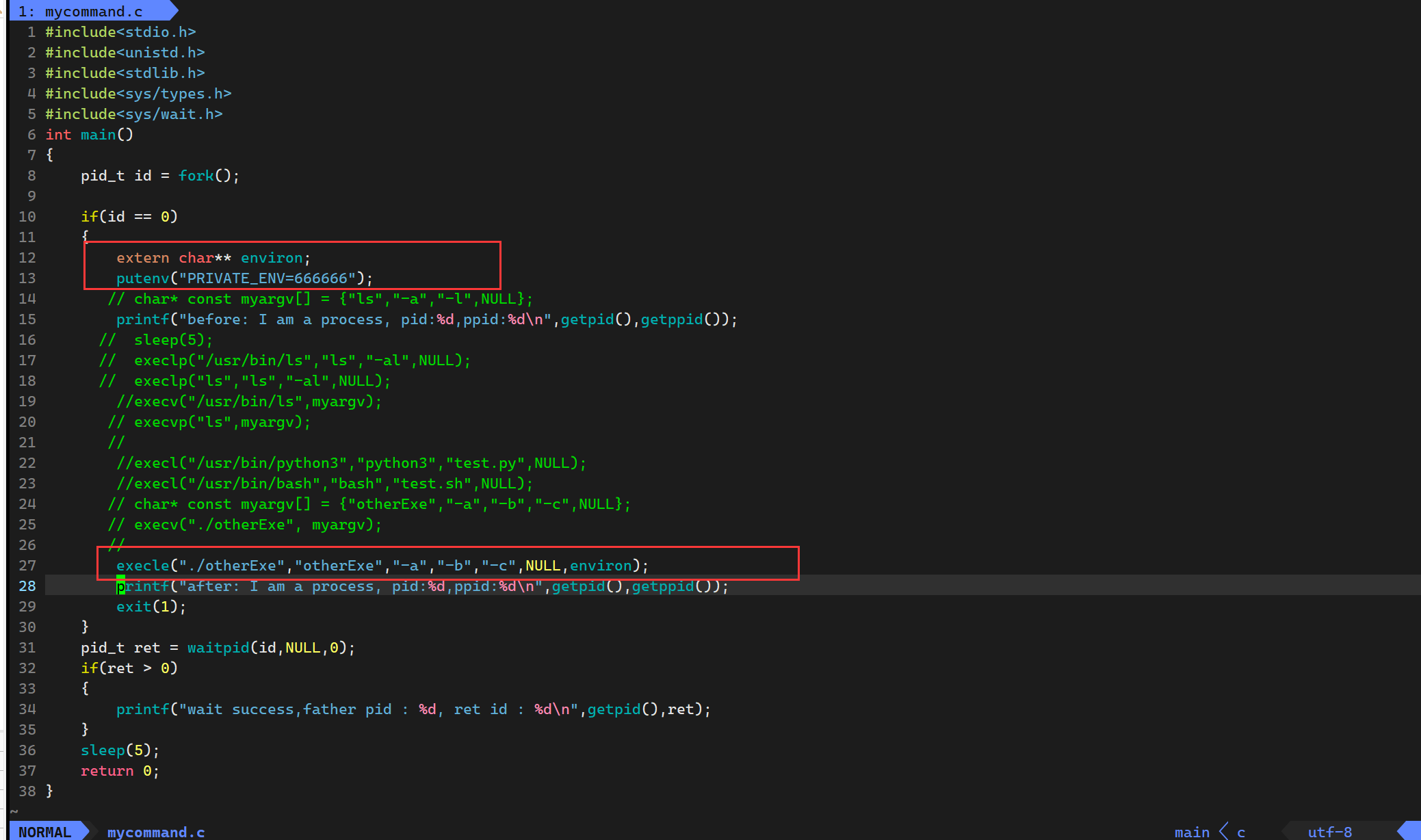Click commented execl bash test.sh line
The image size is (1421, 840).
click(x=325, y=484)
